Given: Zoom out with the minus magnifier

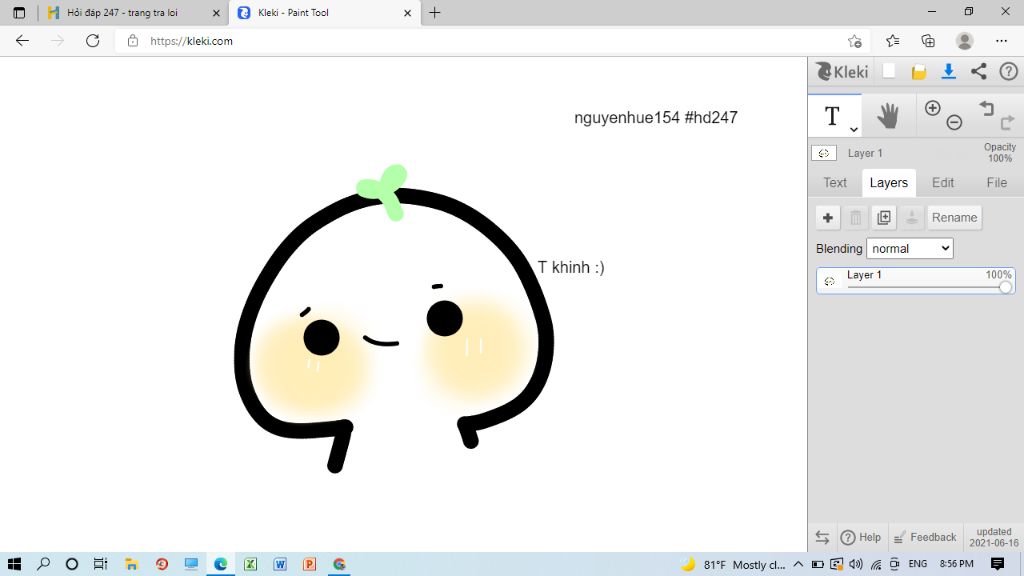Looking at the screenshot, I should click(x=954, y=122).
